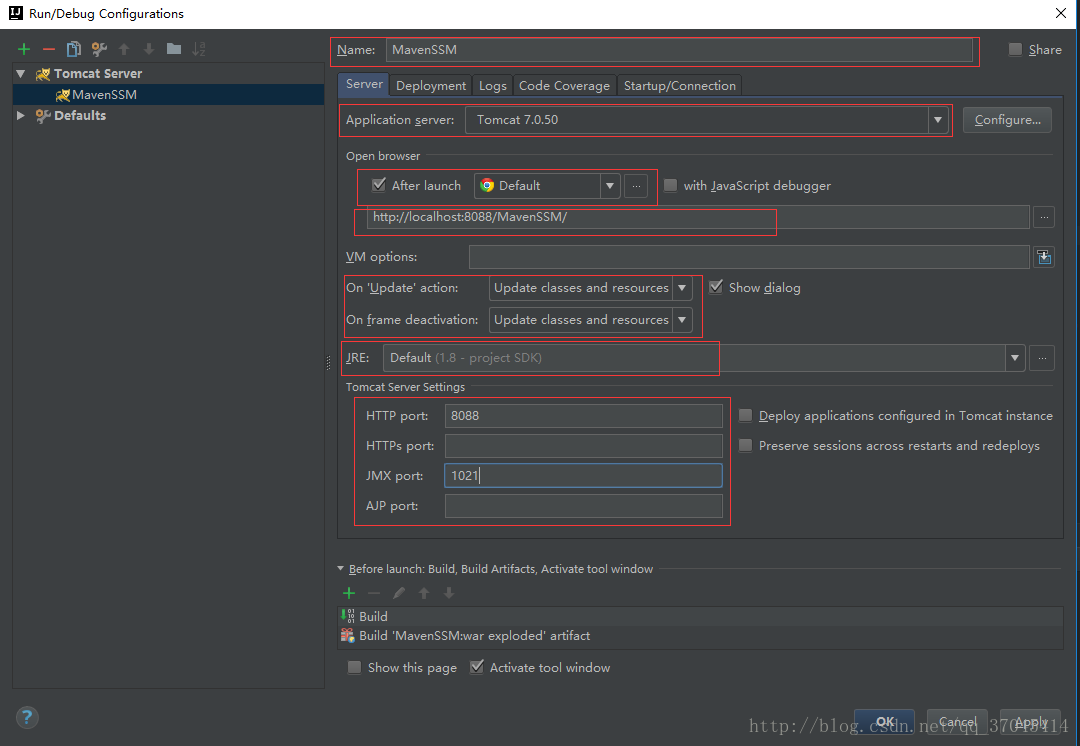Open the JRE browse ellipsis button
Screen dimensions: 1080x746
1042,358
